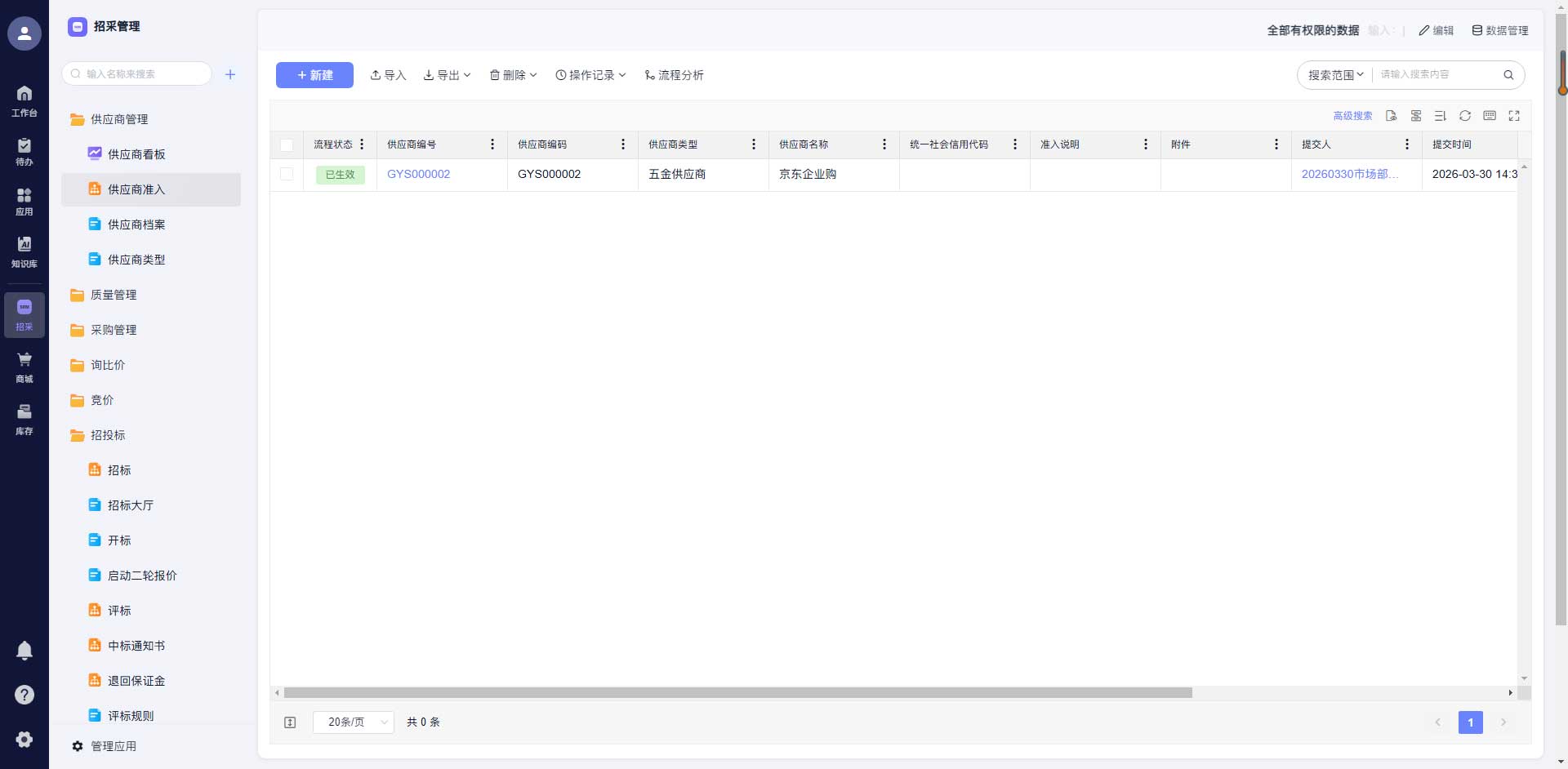Viewport: 1568px width, 769px height.
Task: Click the 新建 button
Action: (314, 75)
